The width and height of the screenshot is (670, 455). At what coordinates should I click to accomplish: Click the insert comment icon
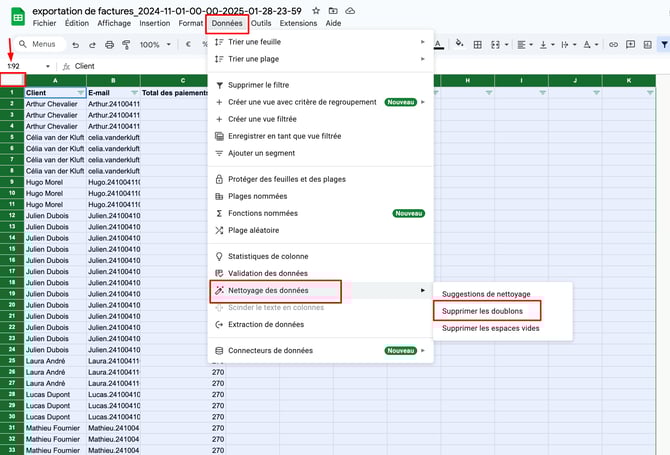point(630,44)
